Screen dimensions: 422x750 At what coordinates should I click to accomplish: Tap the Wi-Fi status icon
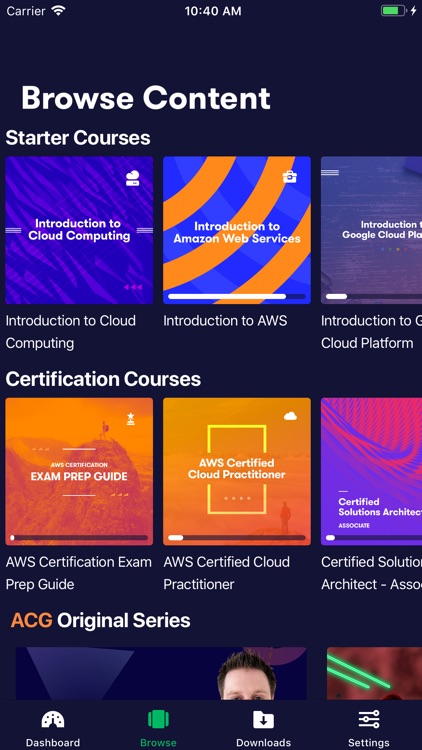tap(58, 11)
